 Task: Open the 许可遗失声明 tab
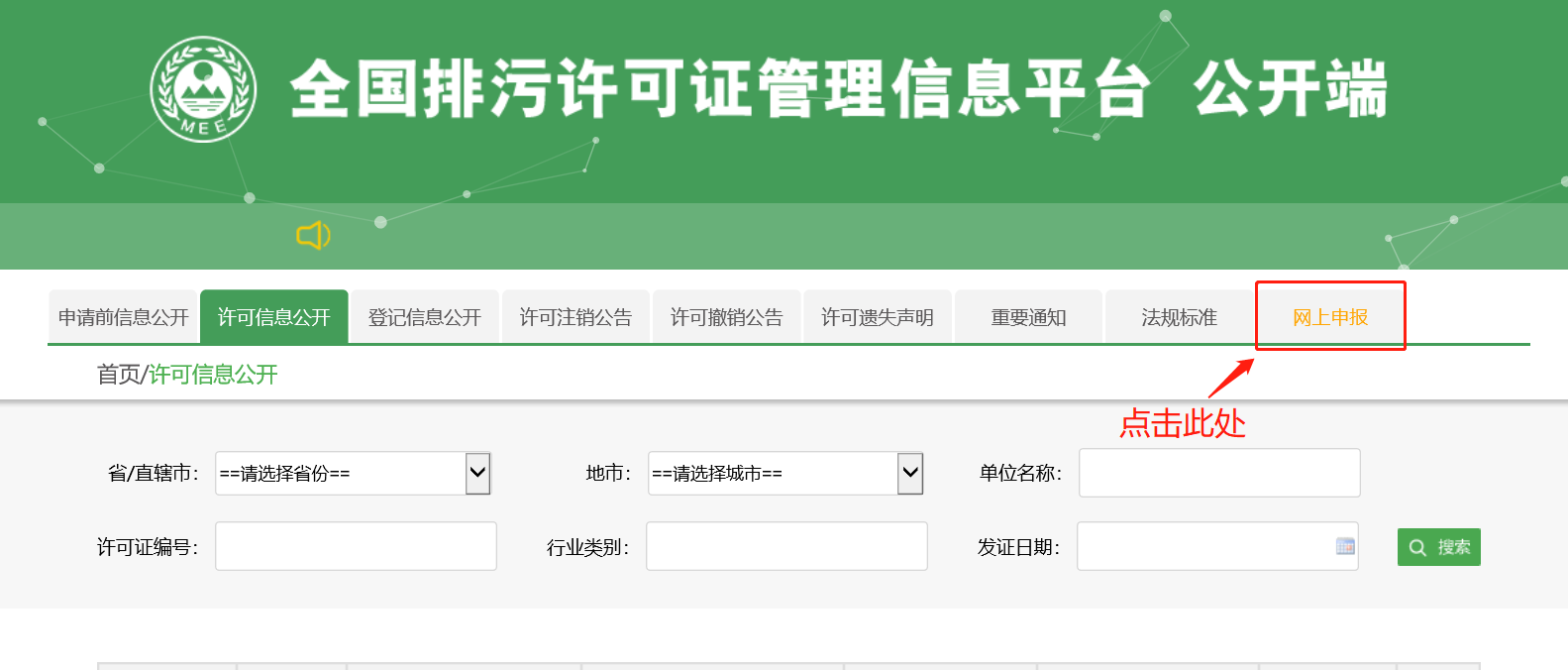coord(877,317)
